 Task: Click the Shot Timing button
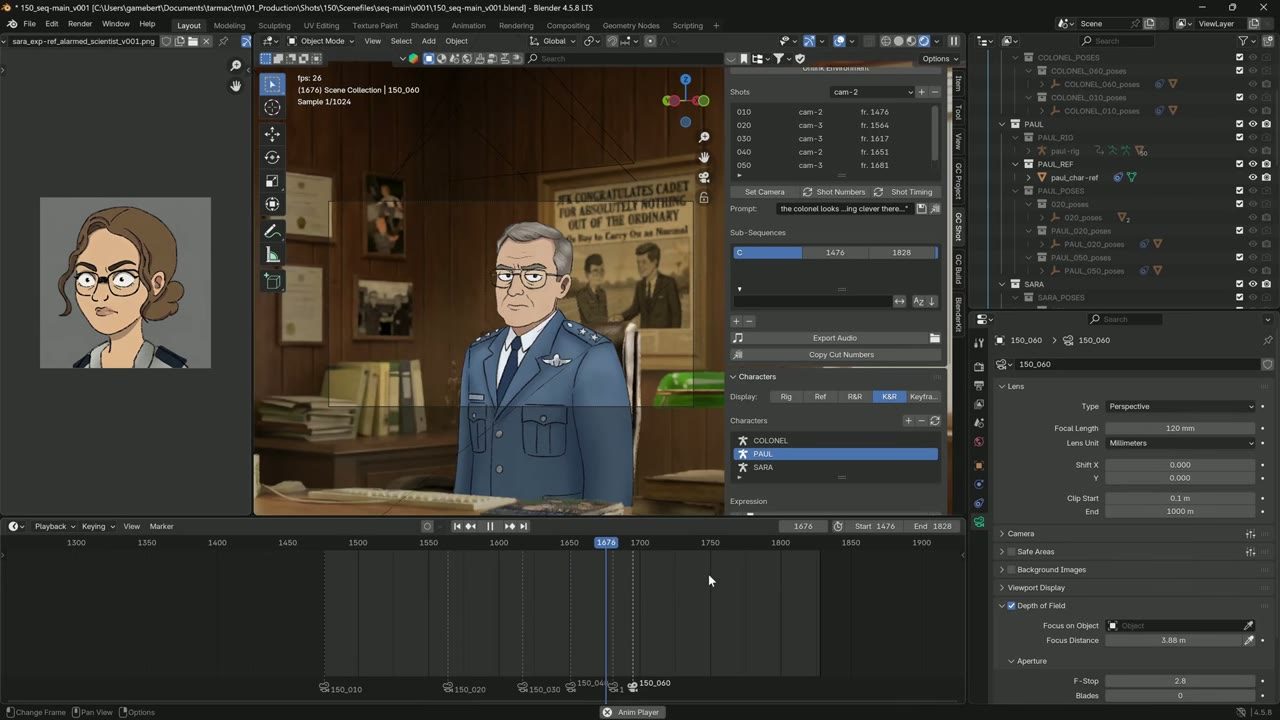click(905, 192)
